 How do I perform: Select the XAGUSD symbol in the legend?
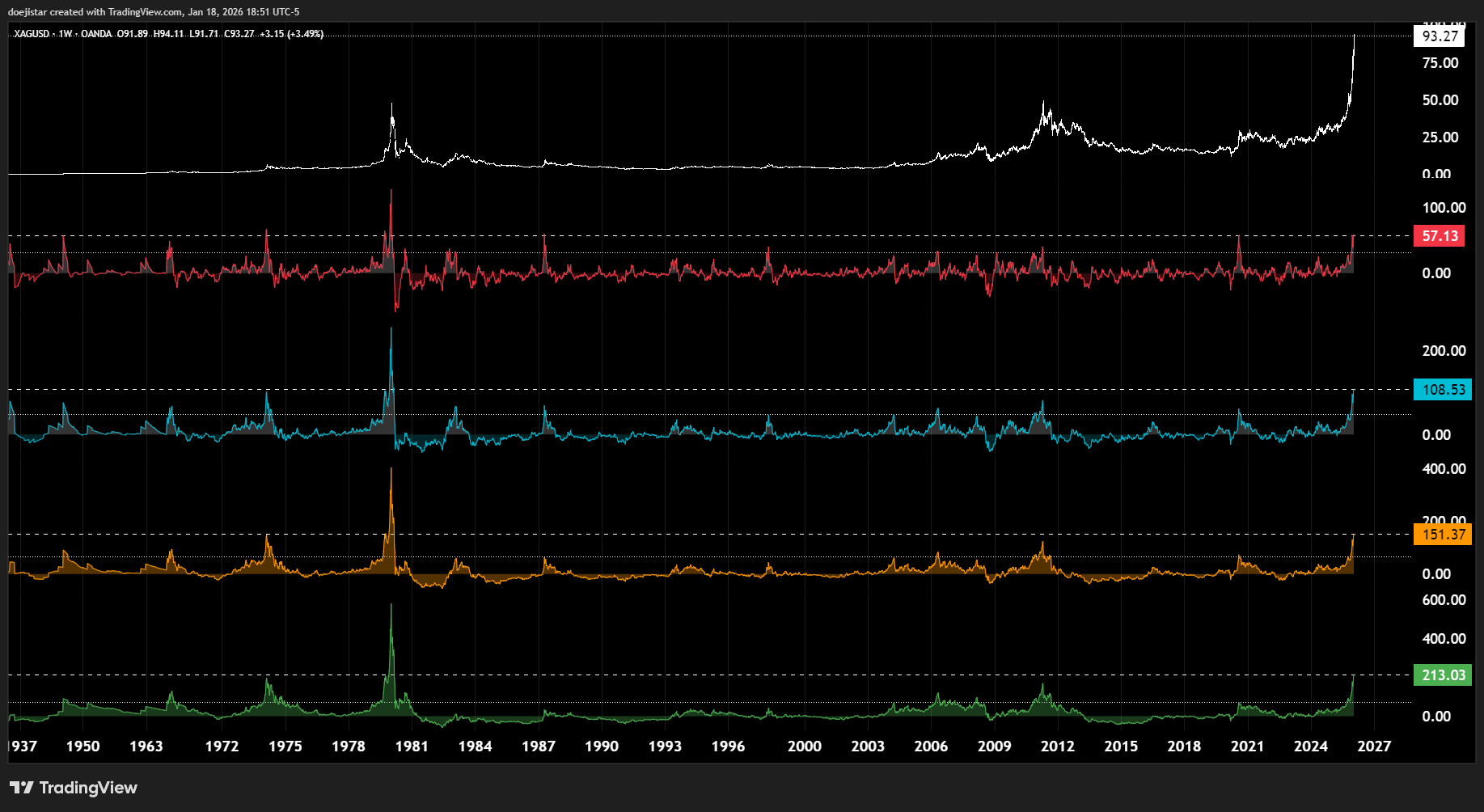coord(32,34)
